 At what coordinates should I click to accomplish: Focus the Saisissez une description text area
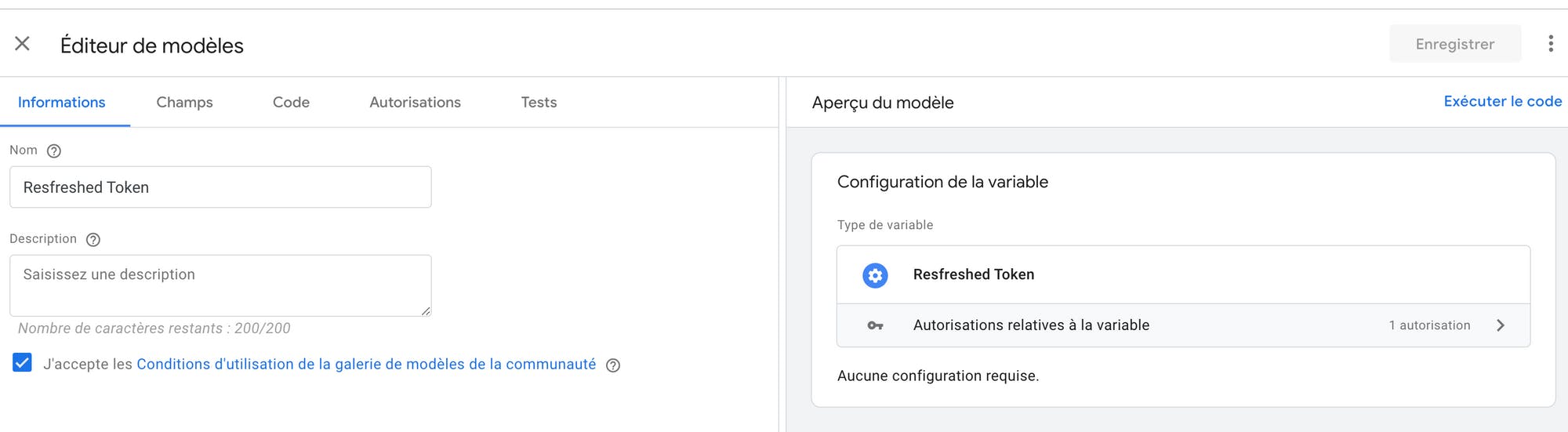click(220, 285)
